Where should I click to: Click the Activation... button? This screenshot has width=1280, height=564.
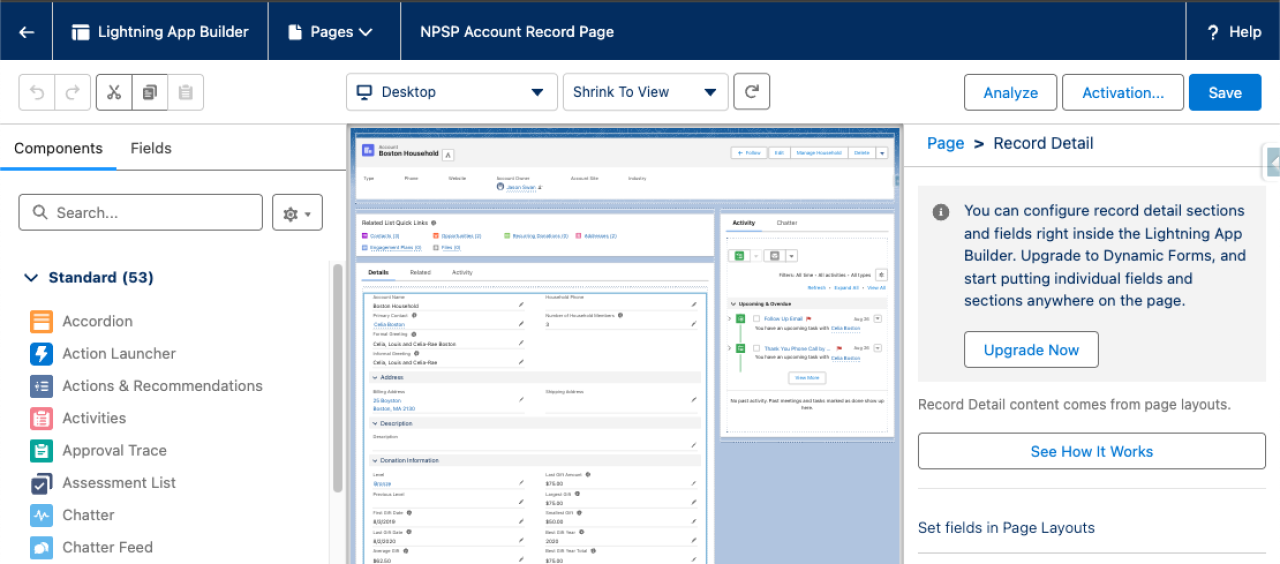pyautogui.click(x=1123, y=92)
